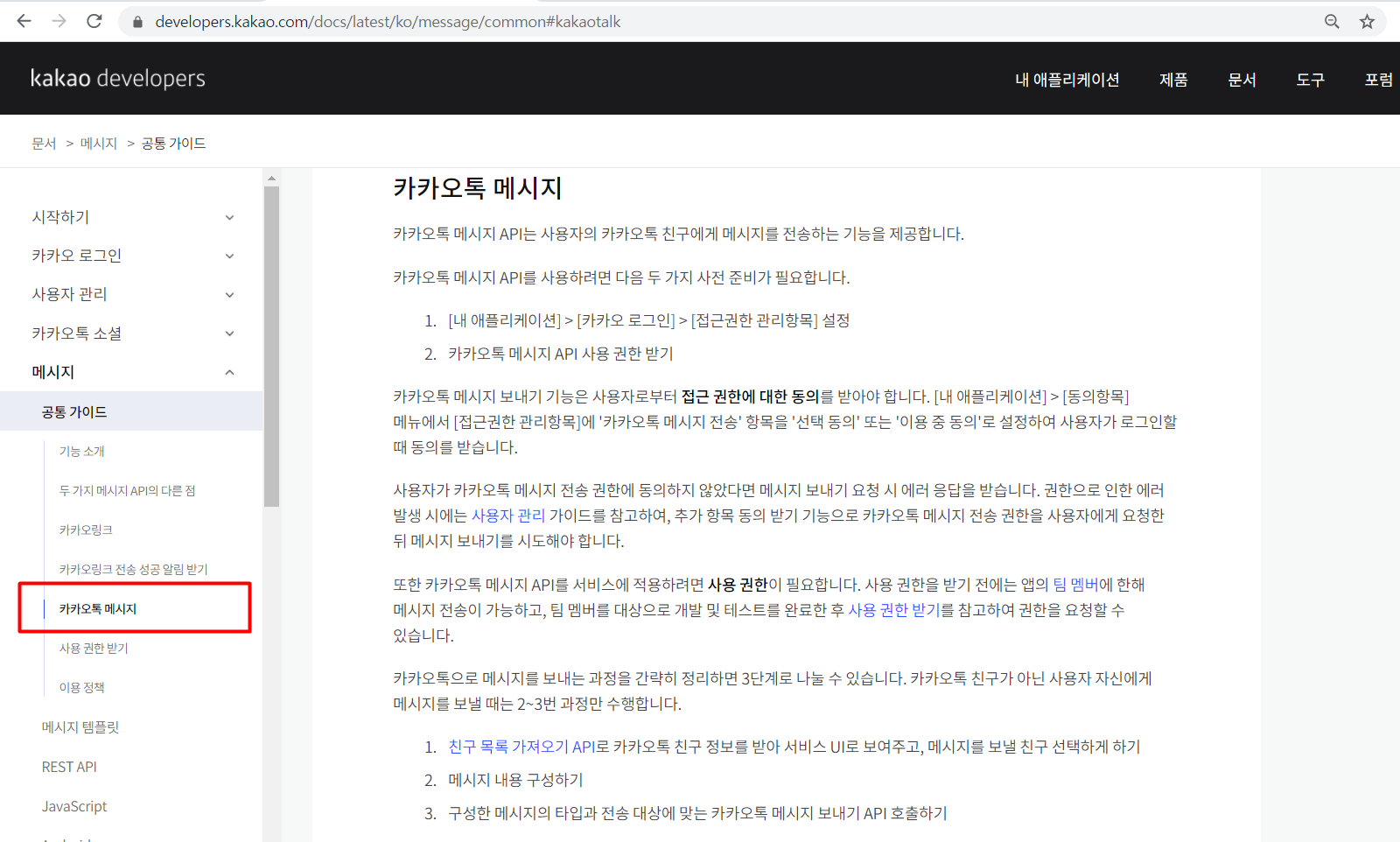
Task: Select 공통 가이드 in the sidebar
Action: coord(131,411)
